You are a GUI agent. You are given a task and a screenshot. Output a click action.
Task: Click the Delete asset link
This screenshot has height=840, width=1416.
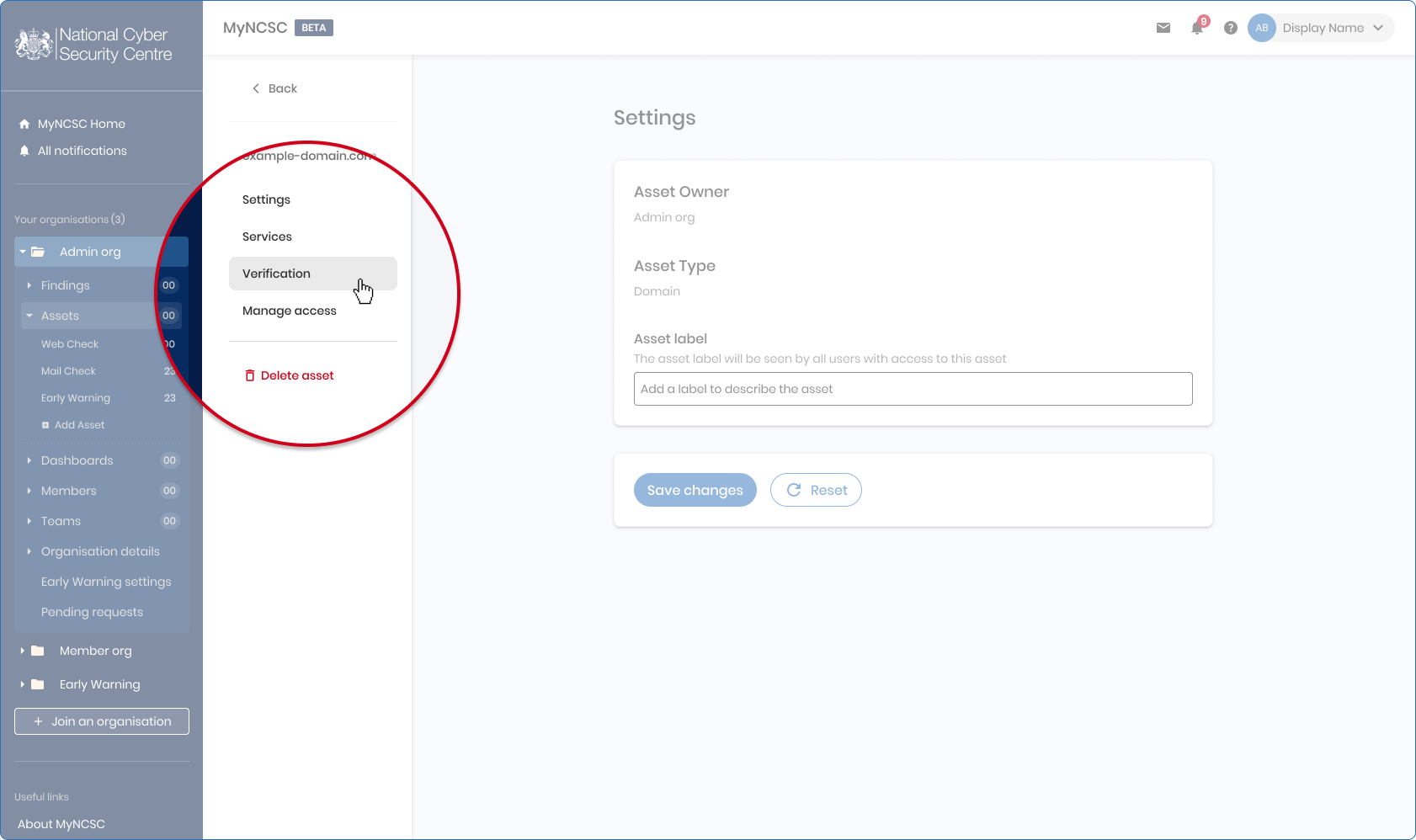pyautogui.click(x=290, y=375)
